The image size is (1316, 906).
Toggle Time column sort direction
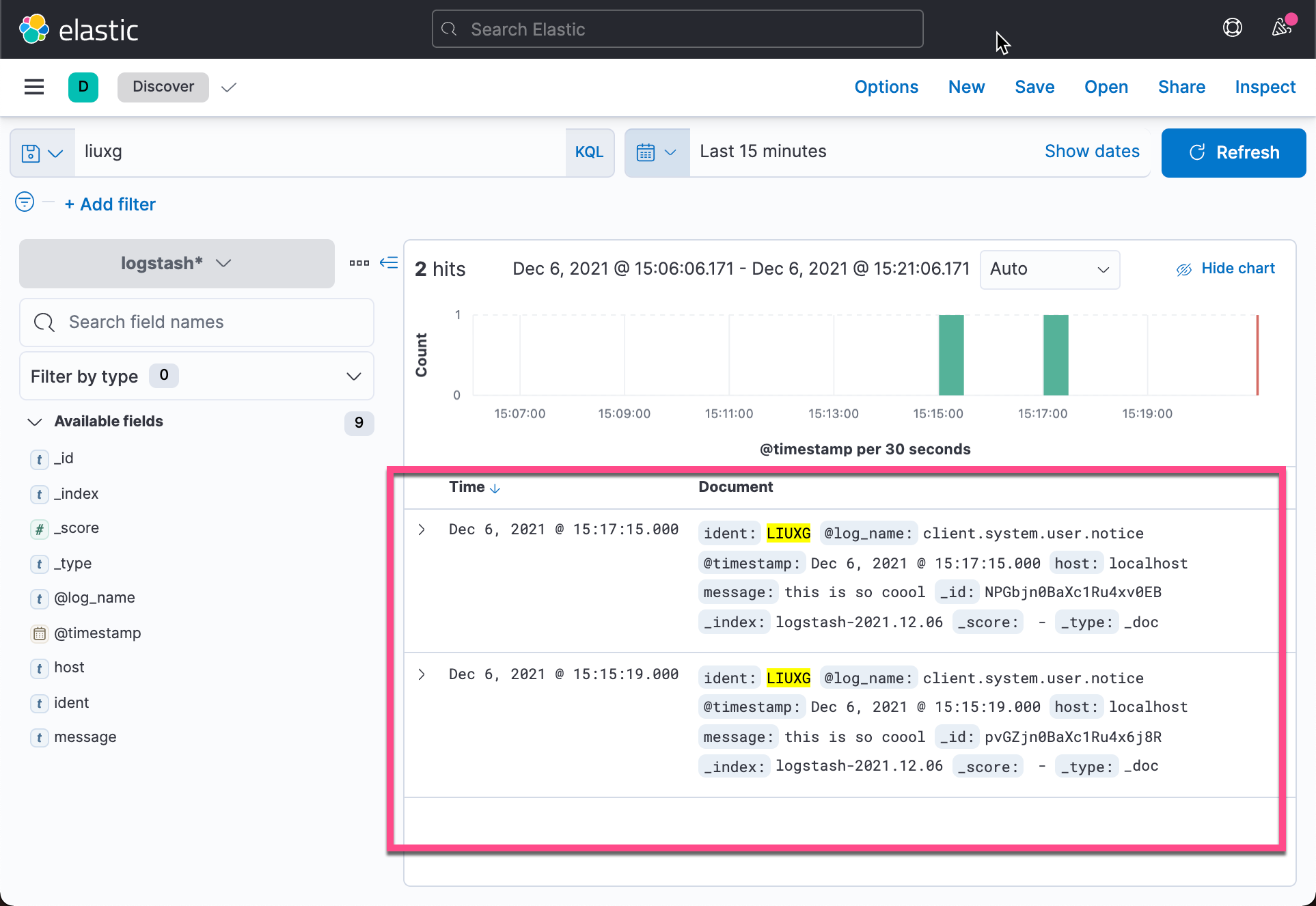[495, 488]
